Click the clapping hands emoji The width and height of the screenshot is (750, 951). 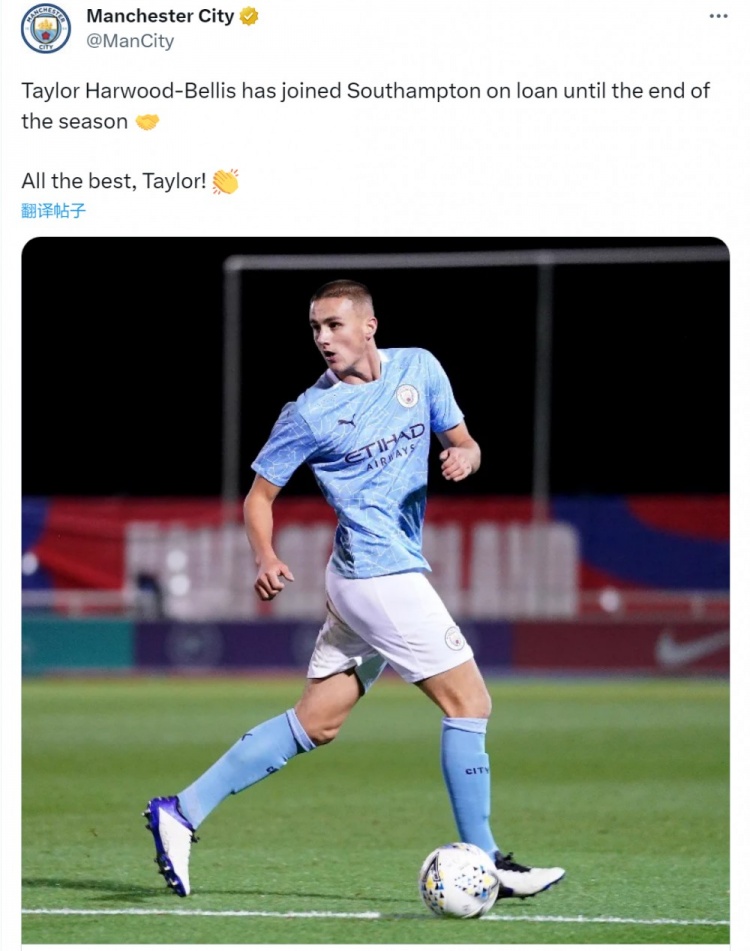(225, 182)
